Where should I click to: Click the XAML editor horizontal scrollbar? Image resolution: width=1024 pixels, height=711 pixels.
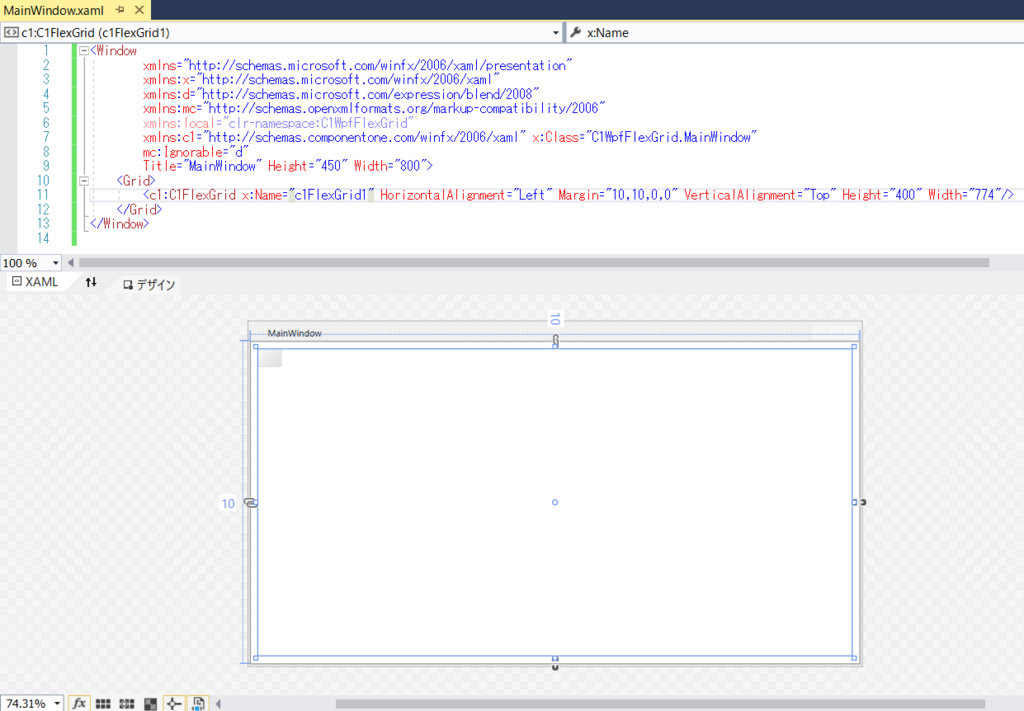coord(534,263)
